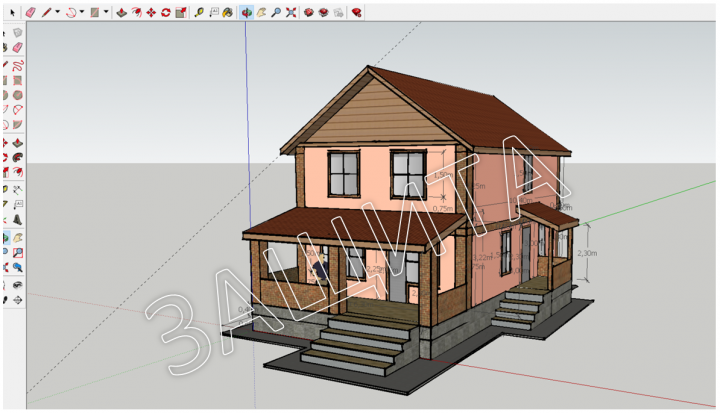Choose Pan hand in the side toolbar

click(17, 238)
